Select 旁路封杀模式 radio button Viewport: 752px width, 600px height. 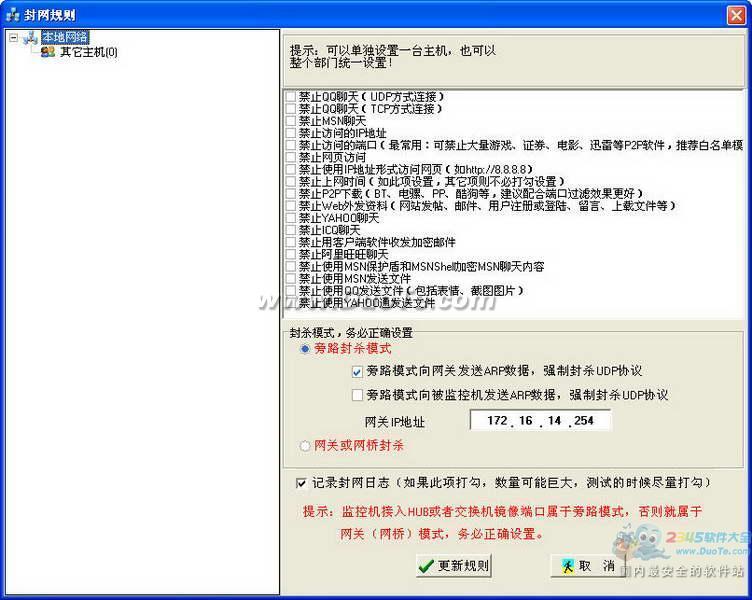pyautogui.click(x=305, y=349)
